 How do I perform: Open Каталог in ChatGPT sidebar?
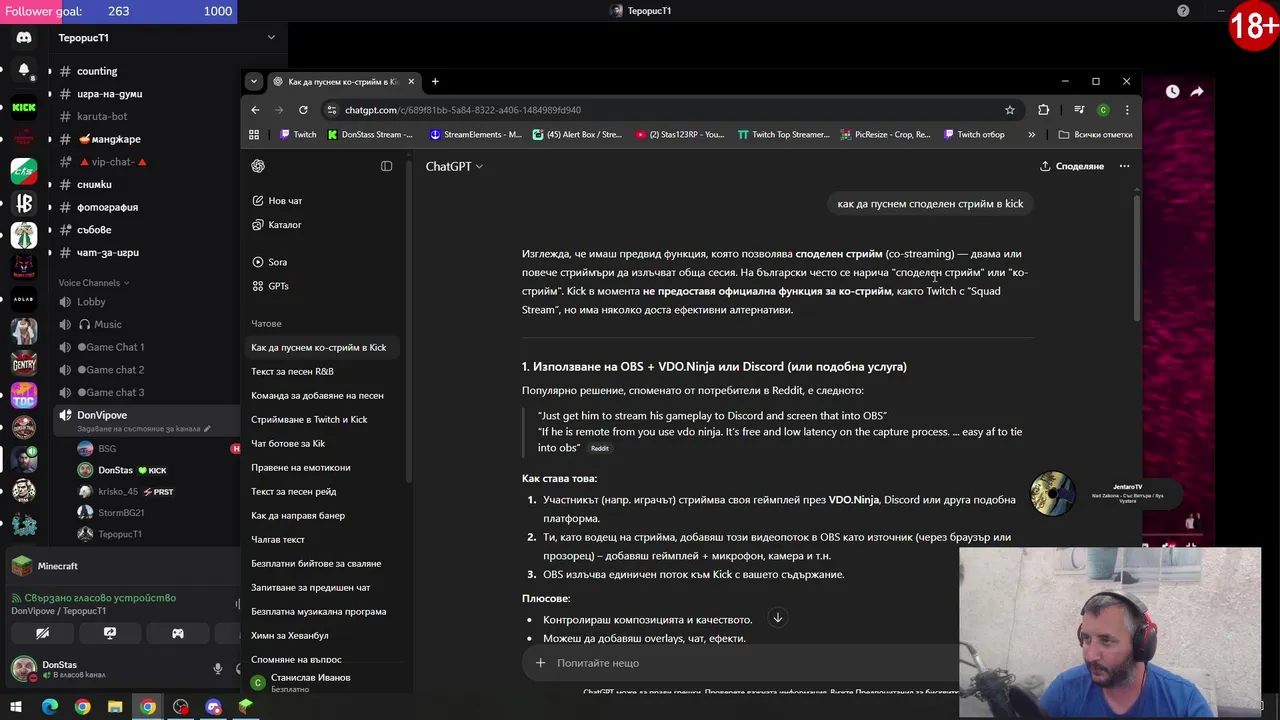(277, 225)
